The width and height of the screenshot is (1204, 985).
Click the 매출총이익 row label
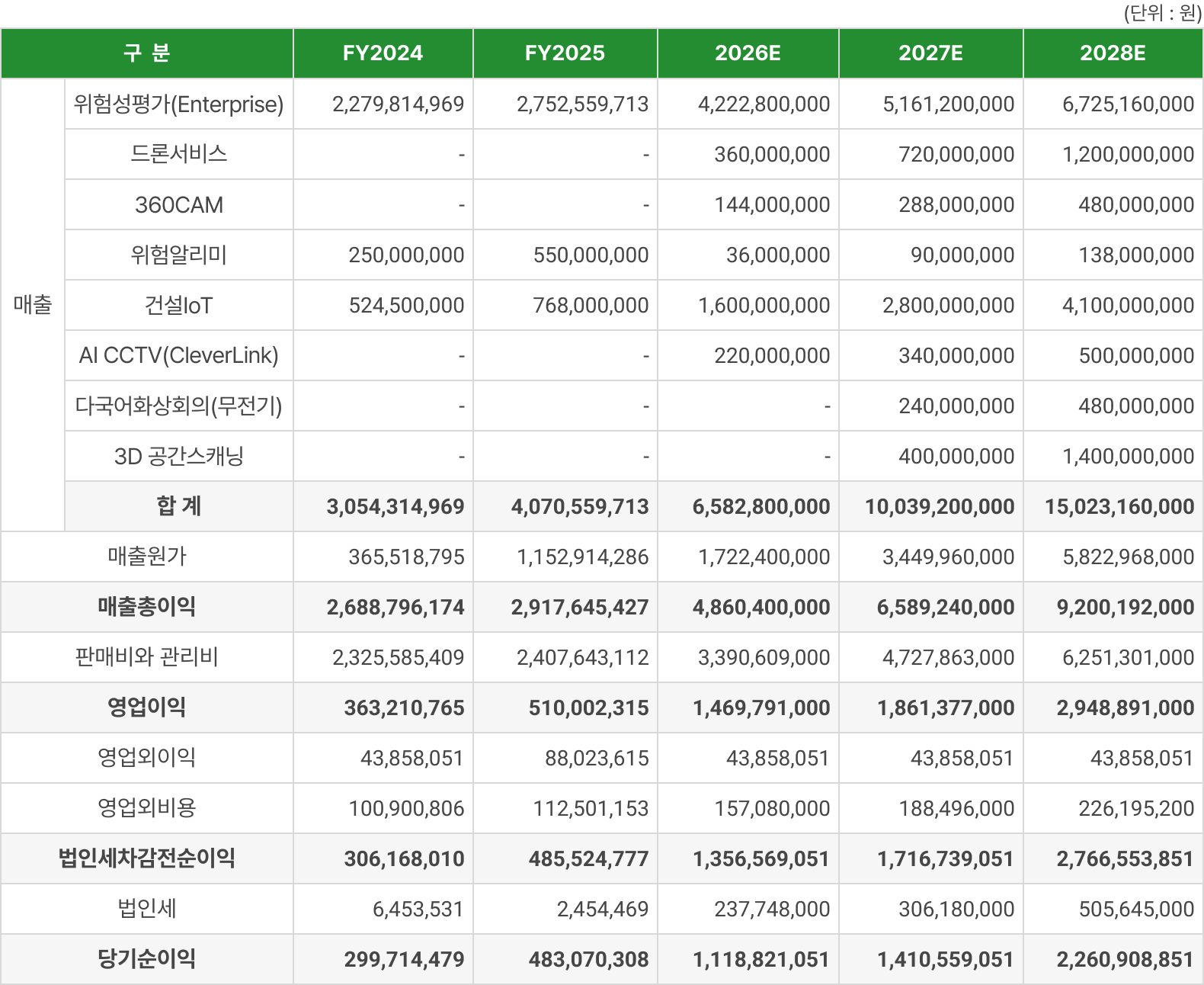coord(147,607)
